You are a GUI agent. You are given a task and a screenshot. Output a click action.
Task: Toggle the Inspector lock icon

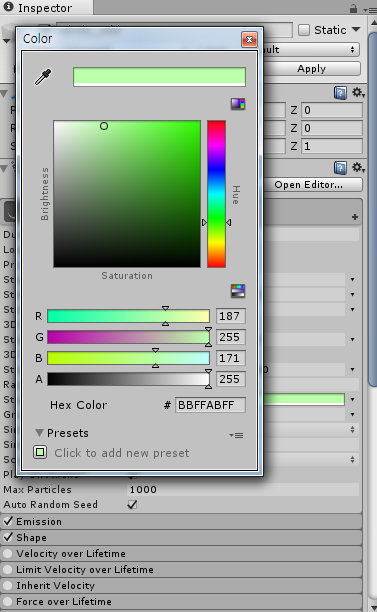353,8
